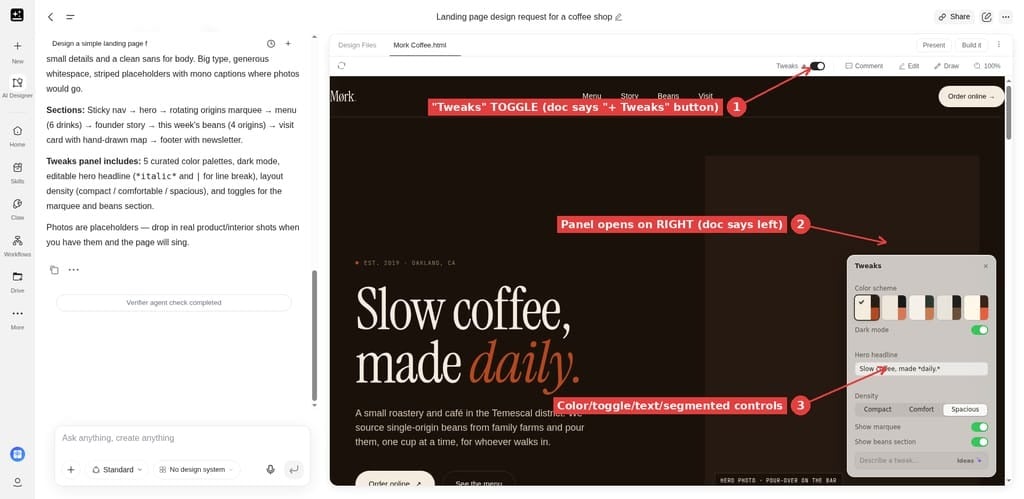Select the third color scheme with green accent

pos(921,308)
